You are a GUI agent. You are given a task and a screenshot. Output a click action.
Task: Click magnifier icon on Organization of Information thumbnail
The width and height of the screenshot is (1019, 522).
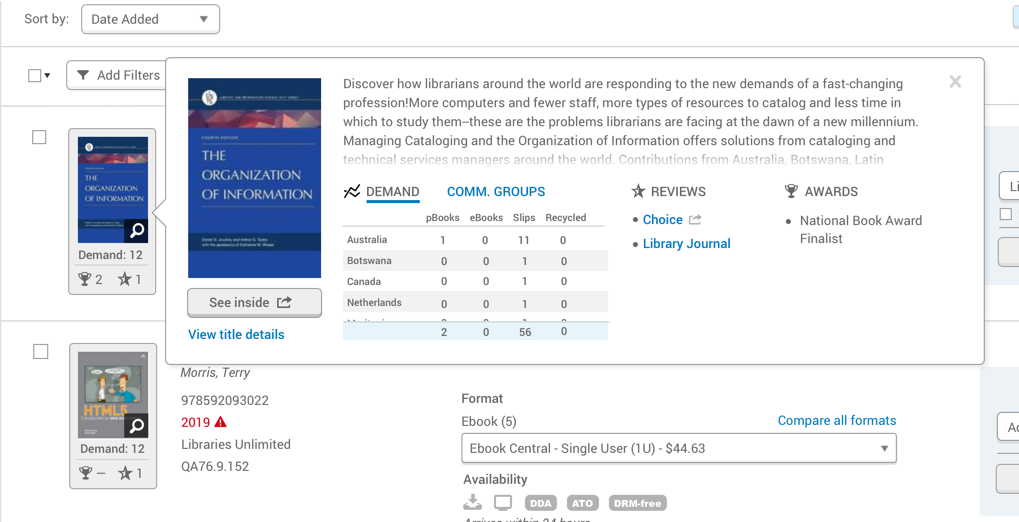(136, 231)
